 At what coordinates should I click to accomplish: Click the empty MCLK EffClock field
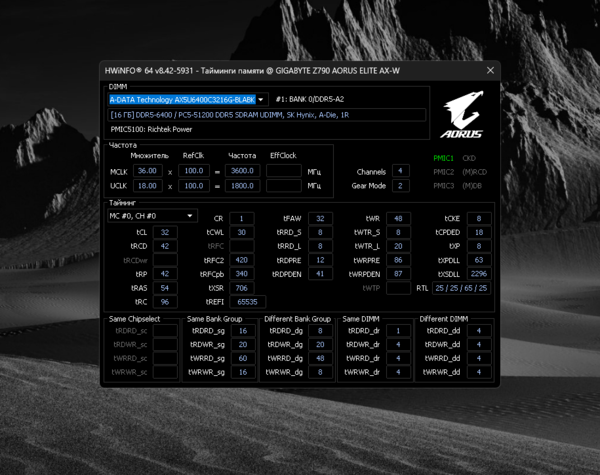pos(284,171)
